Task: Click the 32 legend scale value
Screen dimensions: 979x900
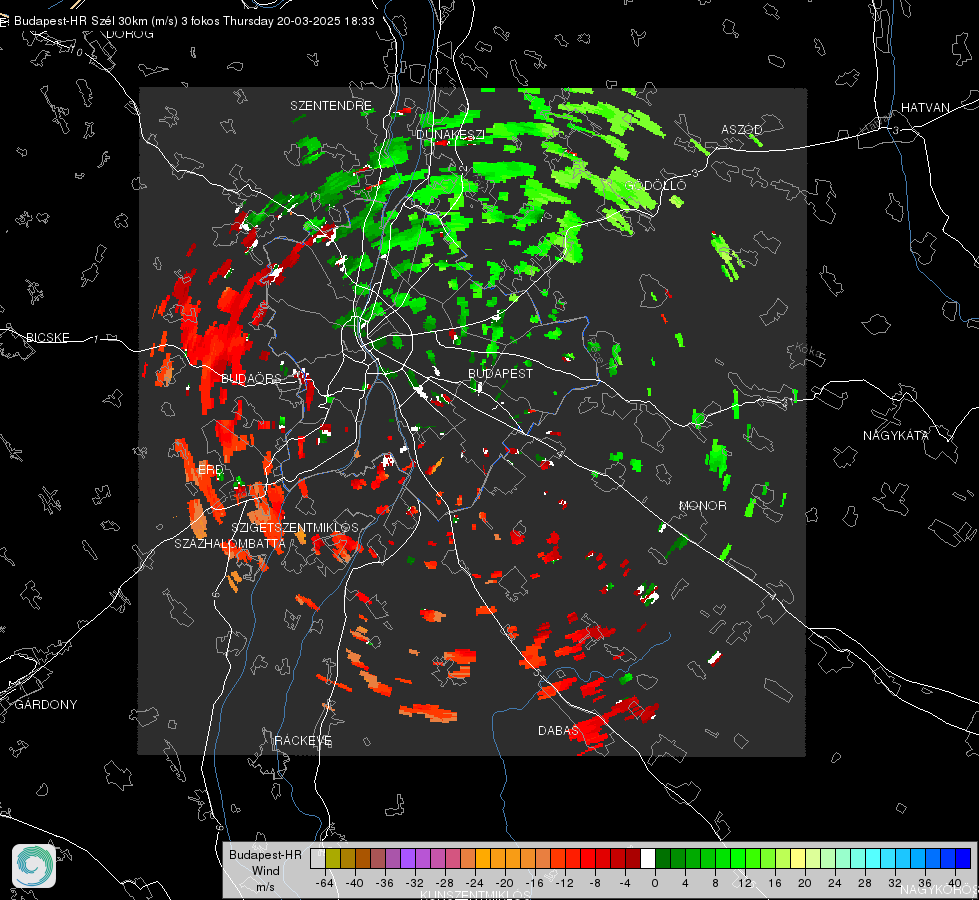Action: click(x=895, y=883)
